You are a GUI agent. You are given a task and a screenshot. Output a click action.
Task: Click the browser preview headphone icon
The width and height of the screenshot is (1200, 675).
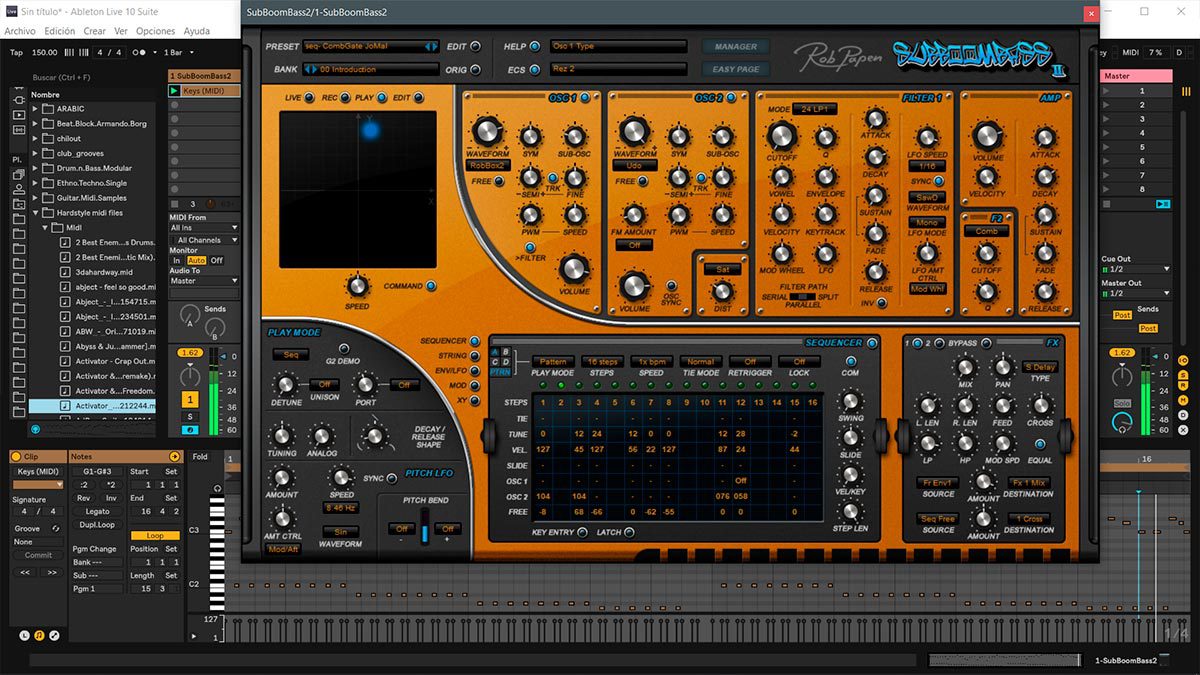tap(37, 429)
